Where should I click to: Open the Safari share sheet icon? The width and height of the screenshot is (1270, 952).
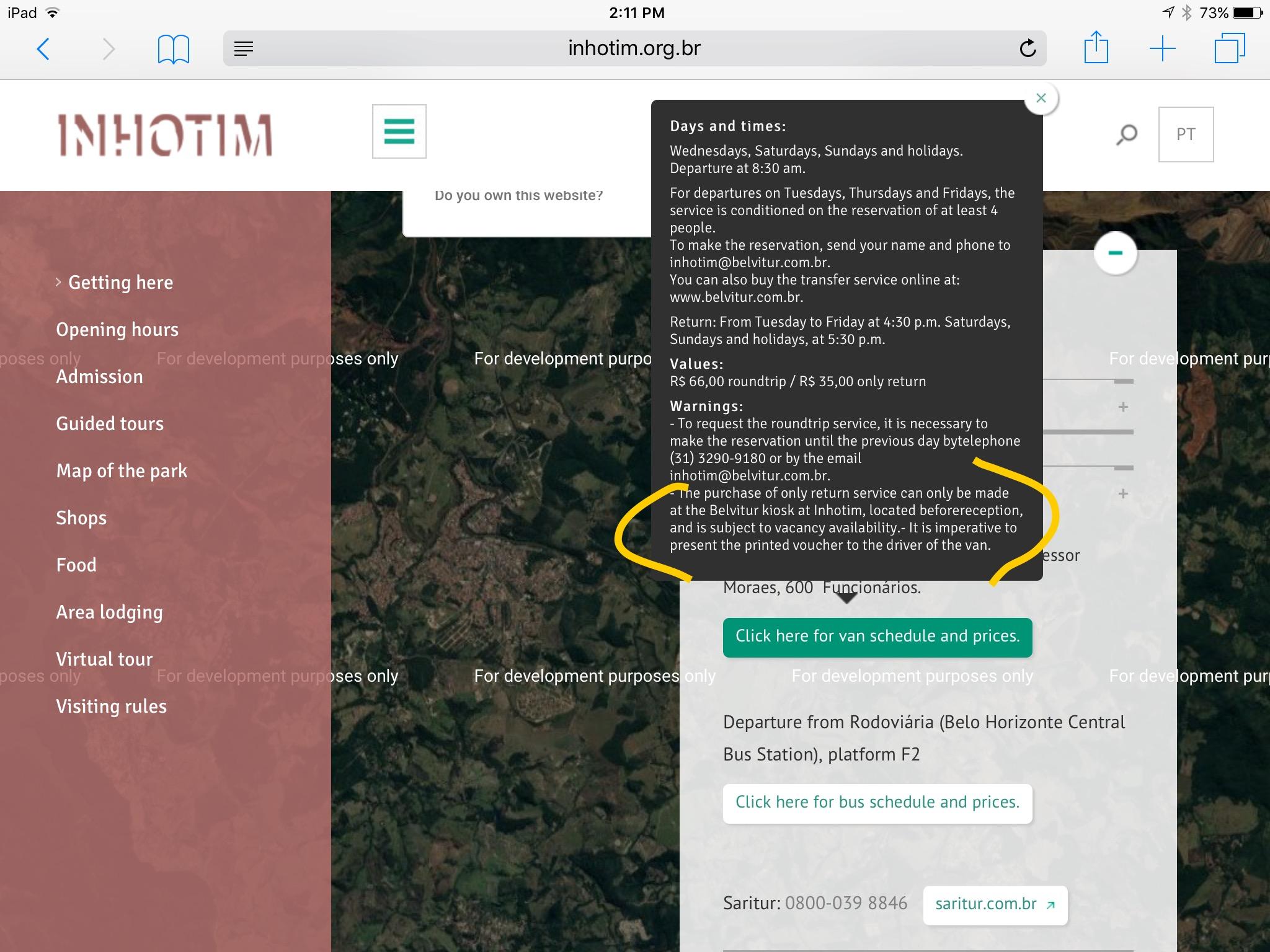pyautogui.click(x=1096, y=47)
